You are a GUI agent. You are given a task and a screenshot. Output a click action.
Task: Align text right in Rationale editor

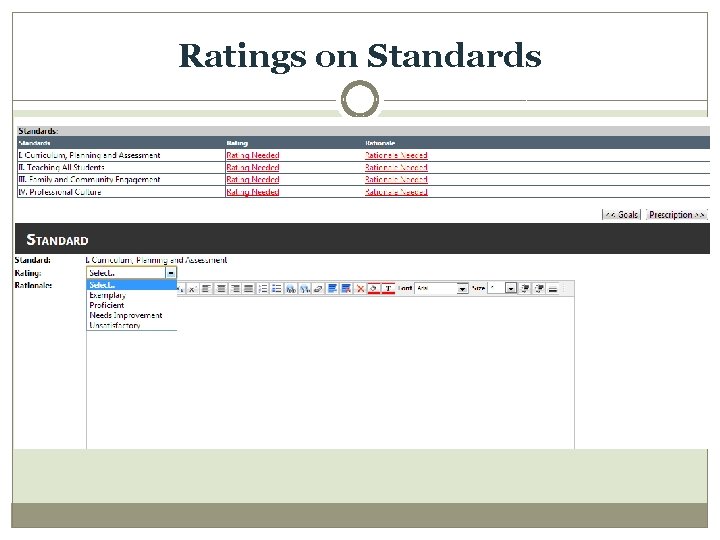pyautogui.click(x=235, y=288)
